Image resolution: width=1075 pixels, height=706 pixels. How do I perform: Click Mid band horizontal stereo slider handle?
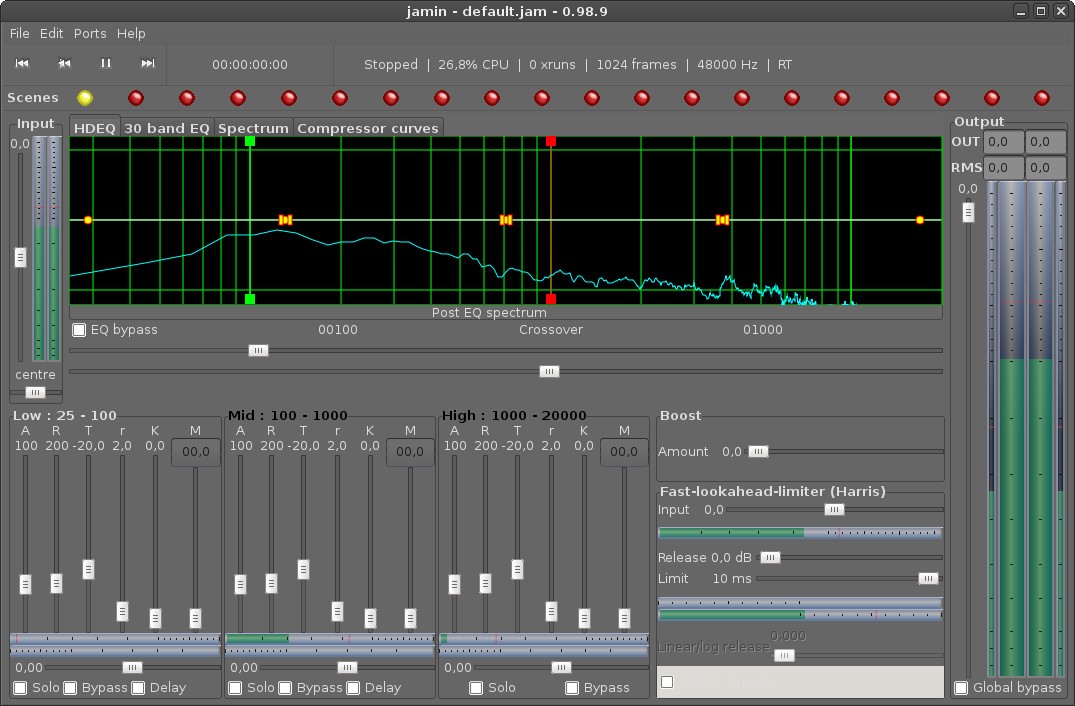pyautogui.click(x=347, y=668)
